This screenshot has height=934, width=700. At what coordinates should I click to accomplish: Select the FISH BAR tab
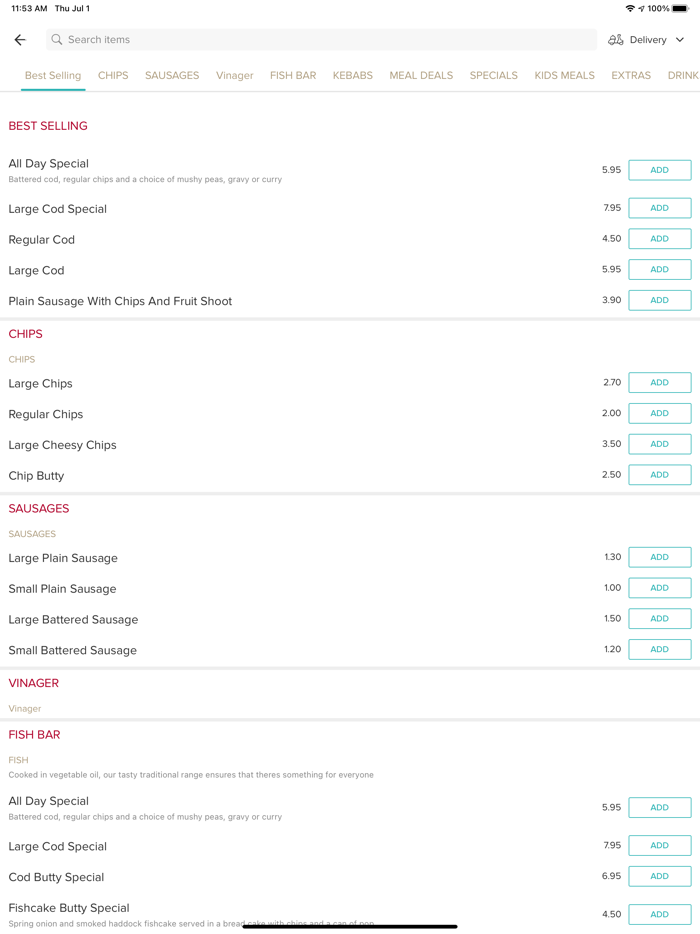click(x=293, y=76)
